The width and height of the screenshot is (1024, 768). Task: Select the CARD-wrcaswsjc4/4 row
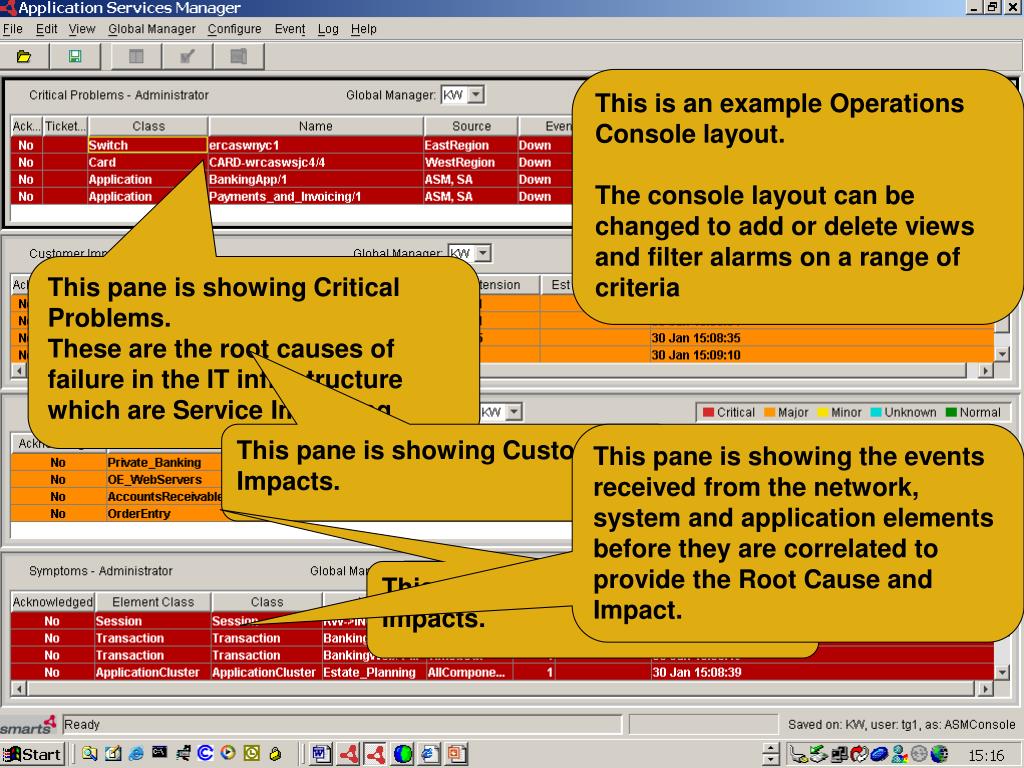coord(291,163)
